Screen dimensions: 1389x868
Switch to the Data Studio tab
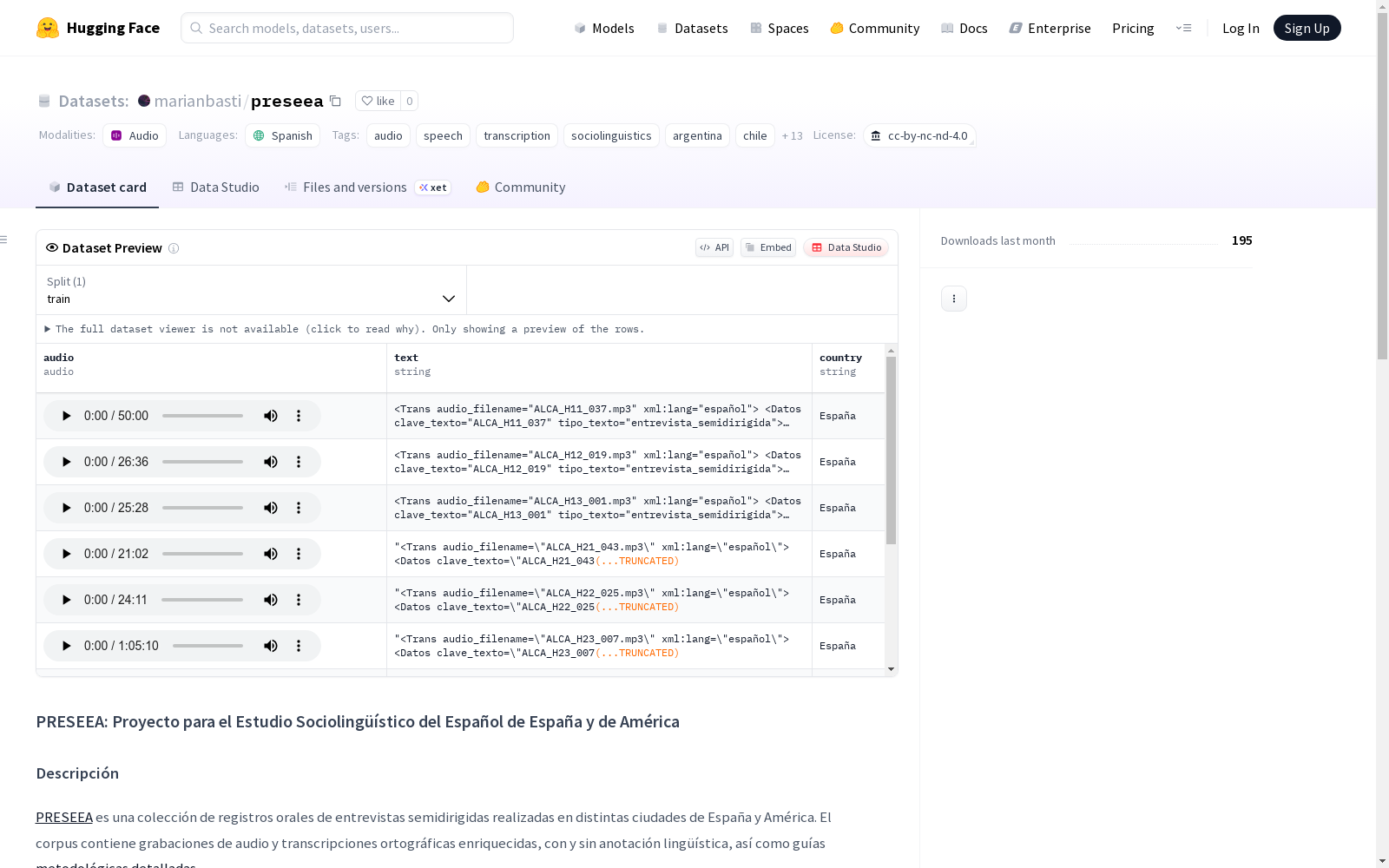(215, 187)
